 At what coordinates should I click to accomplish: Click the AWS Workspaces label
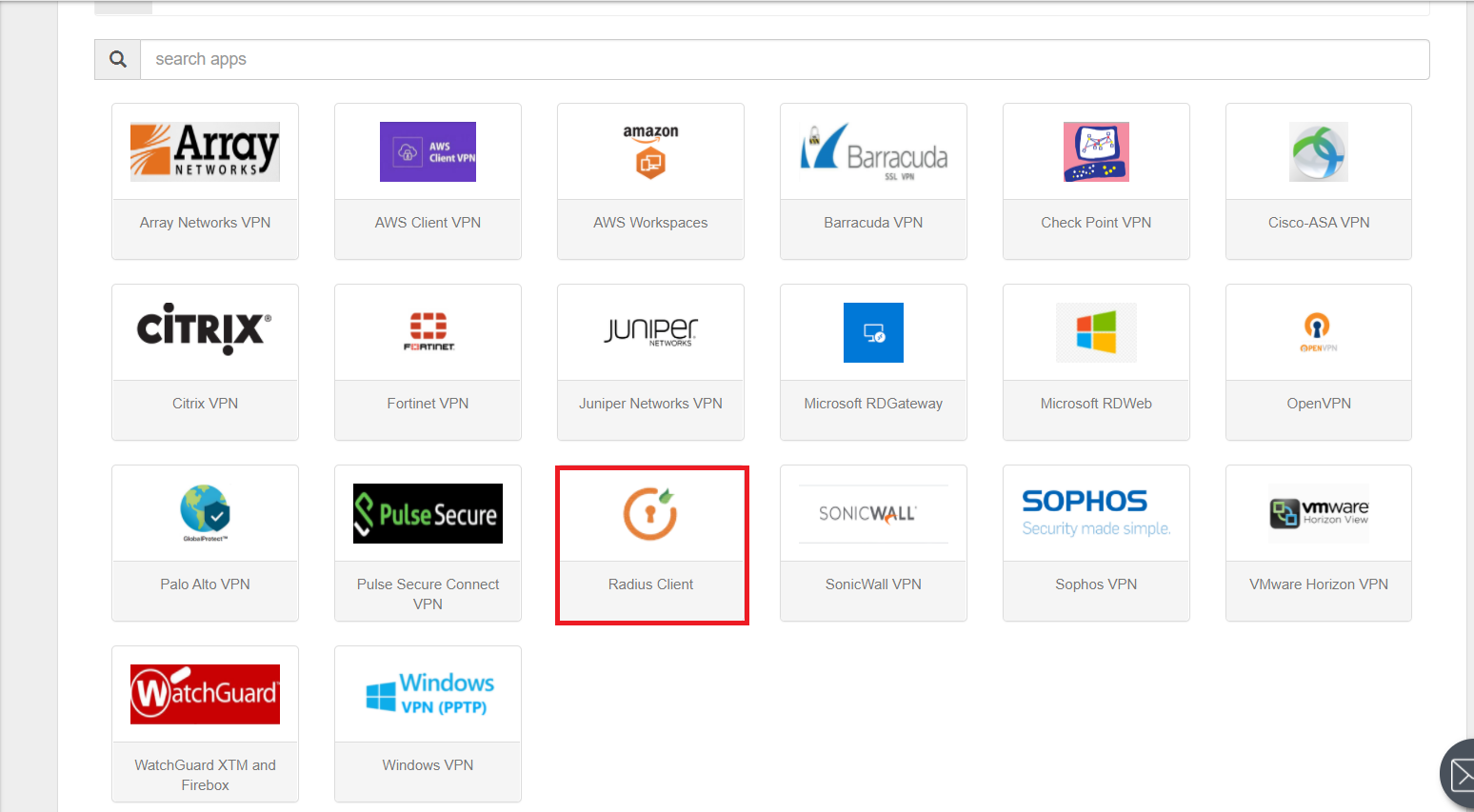tap(650, 222)
